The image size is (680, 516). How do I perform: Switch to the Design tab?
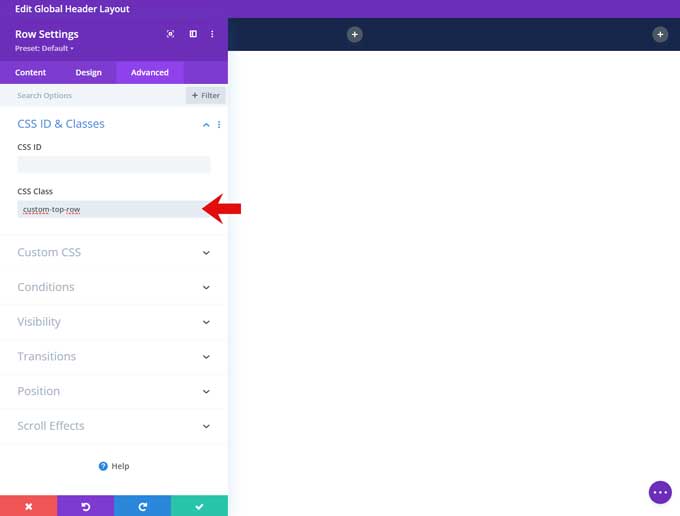pyautogui.click(x=88, y=72)
